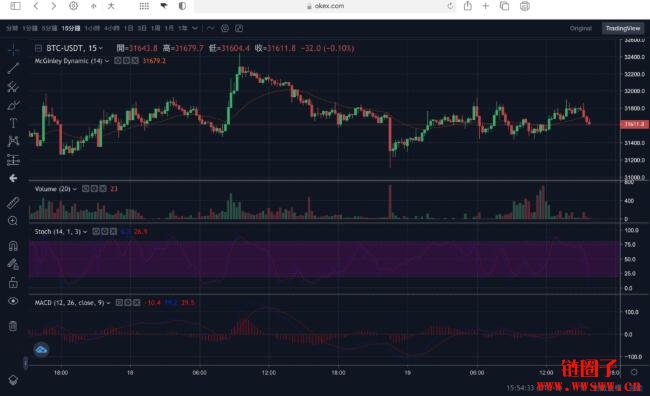This screenshot has height=396, width=650.
Task: Remove the Stoch indicator
Action: [113, 231]
